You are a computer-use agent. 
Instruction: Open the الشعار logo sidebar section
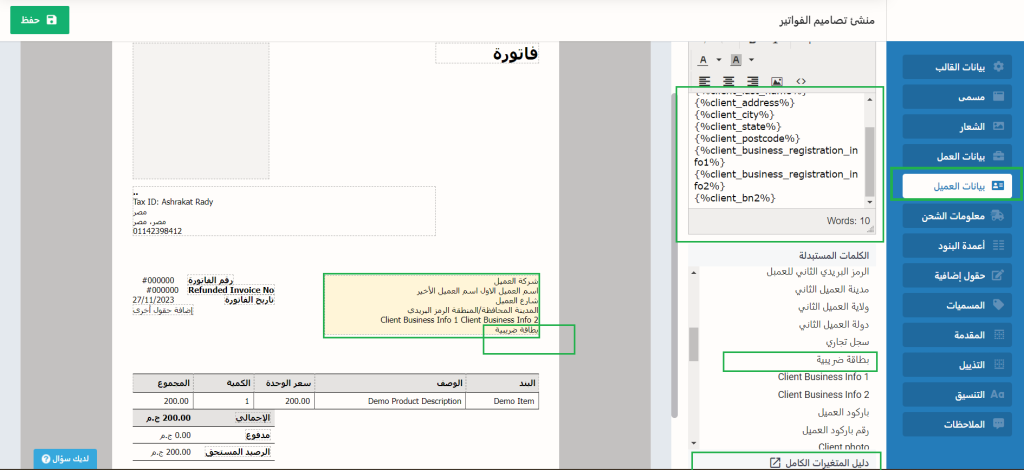coord(957,127)
